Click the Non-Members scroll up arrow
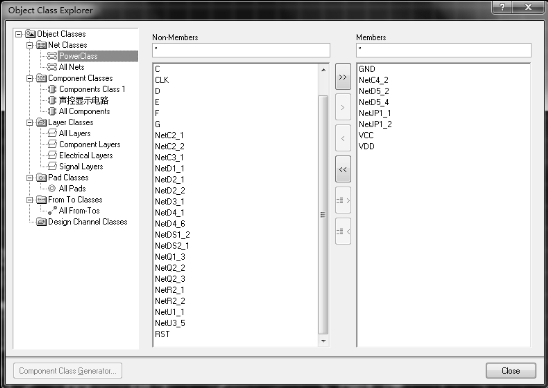The width and height of the screenshot is (548, 388). (323, 70)
